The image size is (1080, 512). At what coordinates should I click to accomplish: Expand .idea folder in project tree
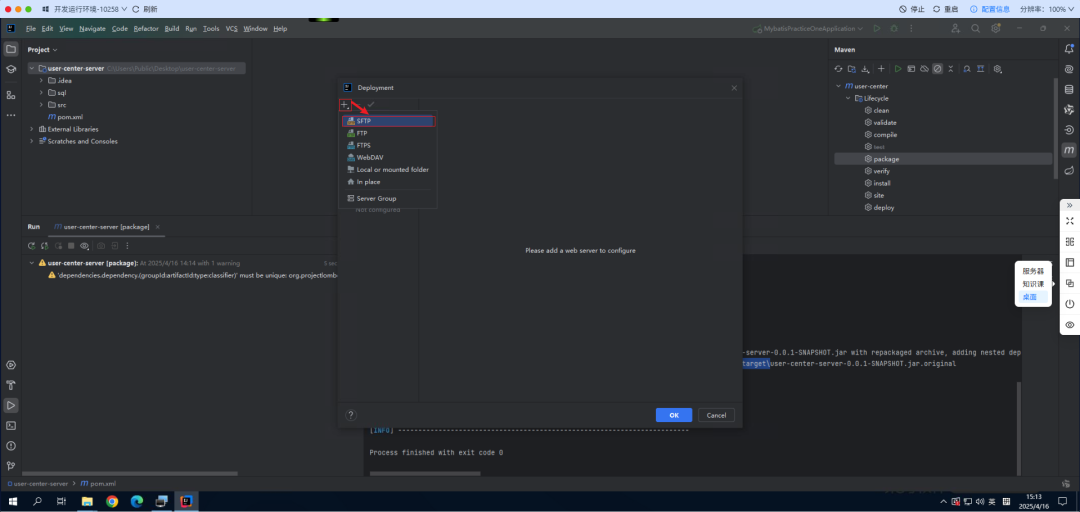pyautogui.click(x=41, y=81)
